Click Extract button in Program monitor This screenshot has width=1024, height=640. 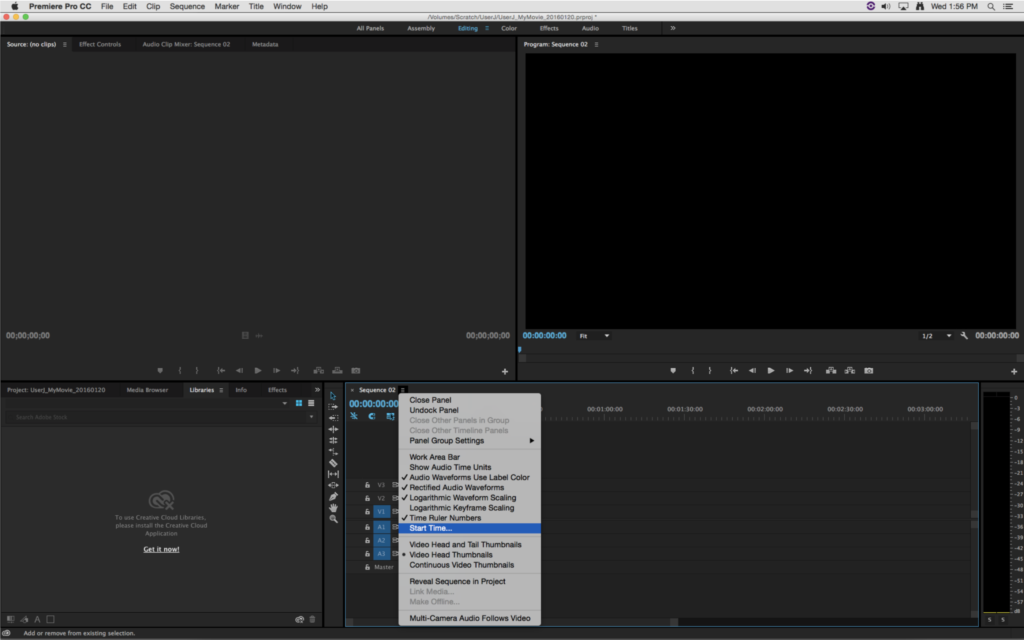(850, 370)
